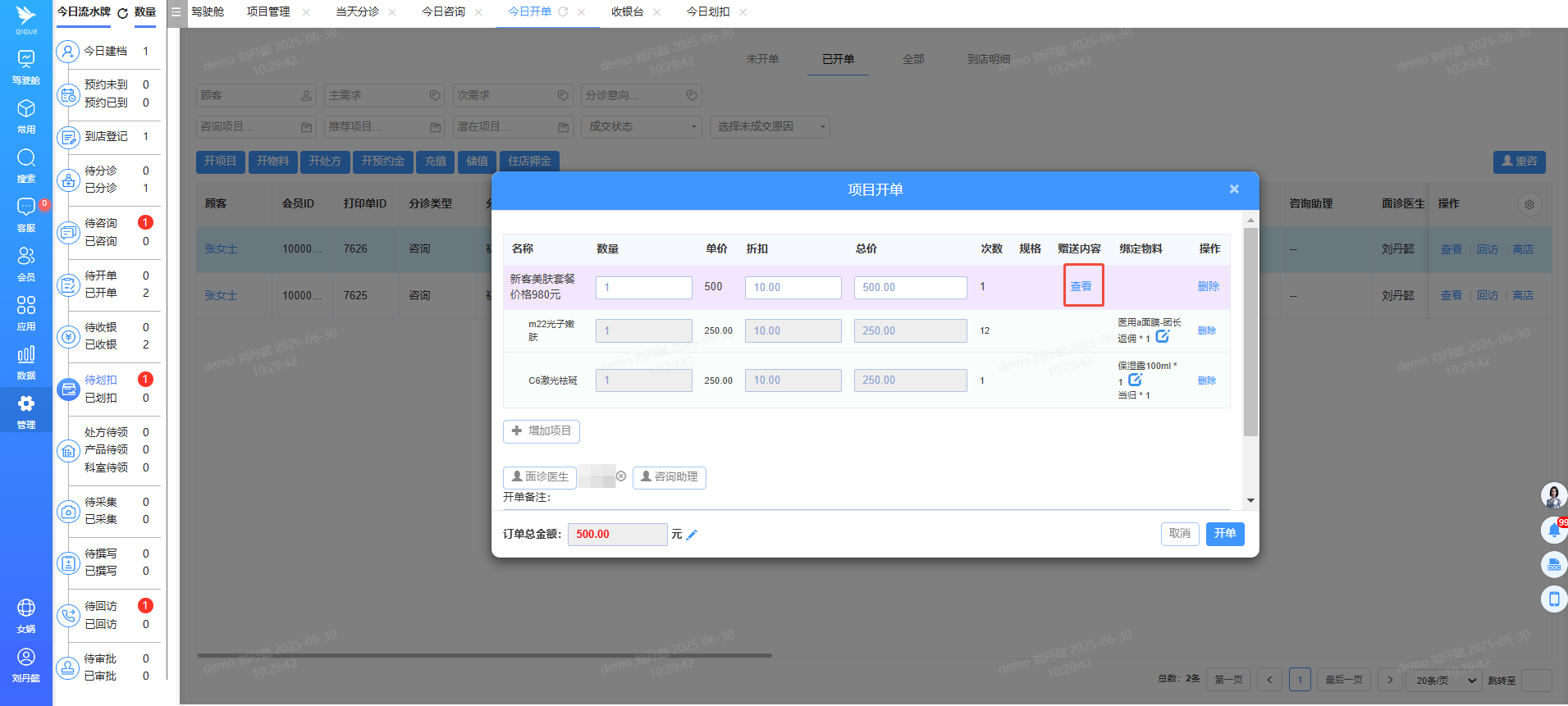Switch to the 收银台 tab
This screenshot has width=1568, height=706.
click(x=627, y=12)
